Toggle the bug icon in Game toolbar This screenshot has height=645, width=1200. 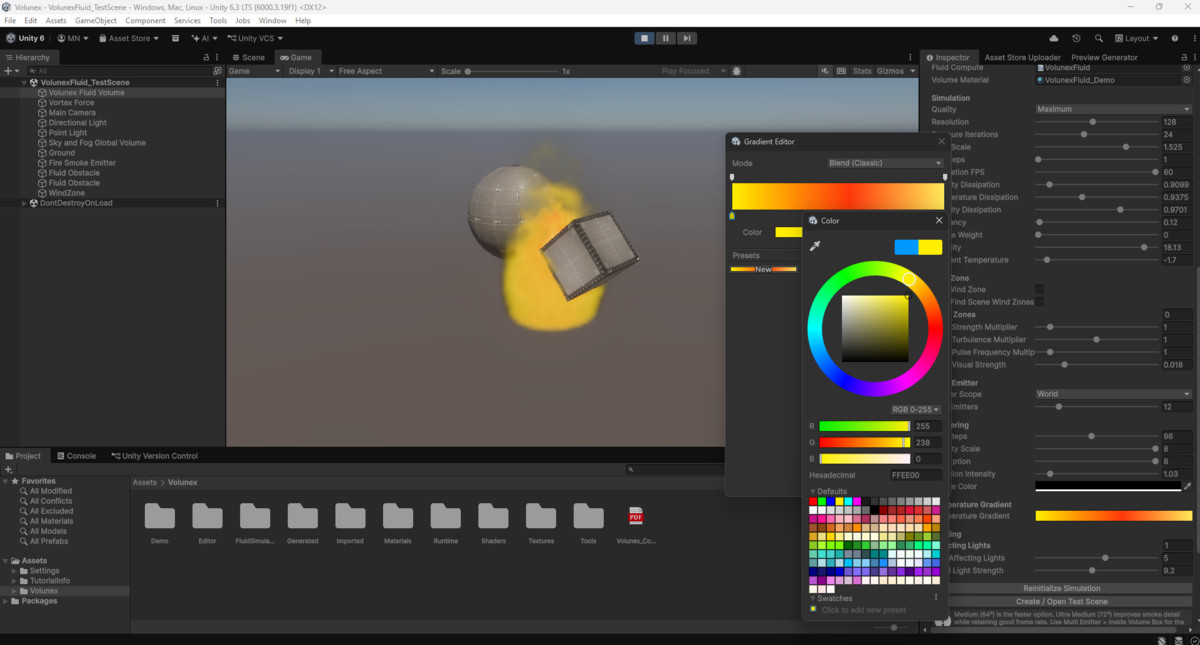point(737,71)
